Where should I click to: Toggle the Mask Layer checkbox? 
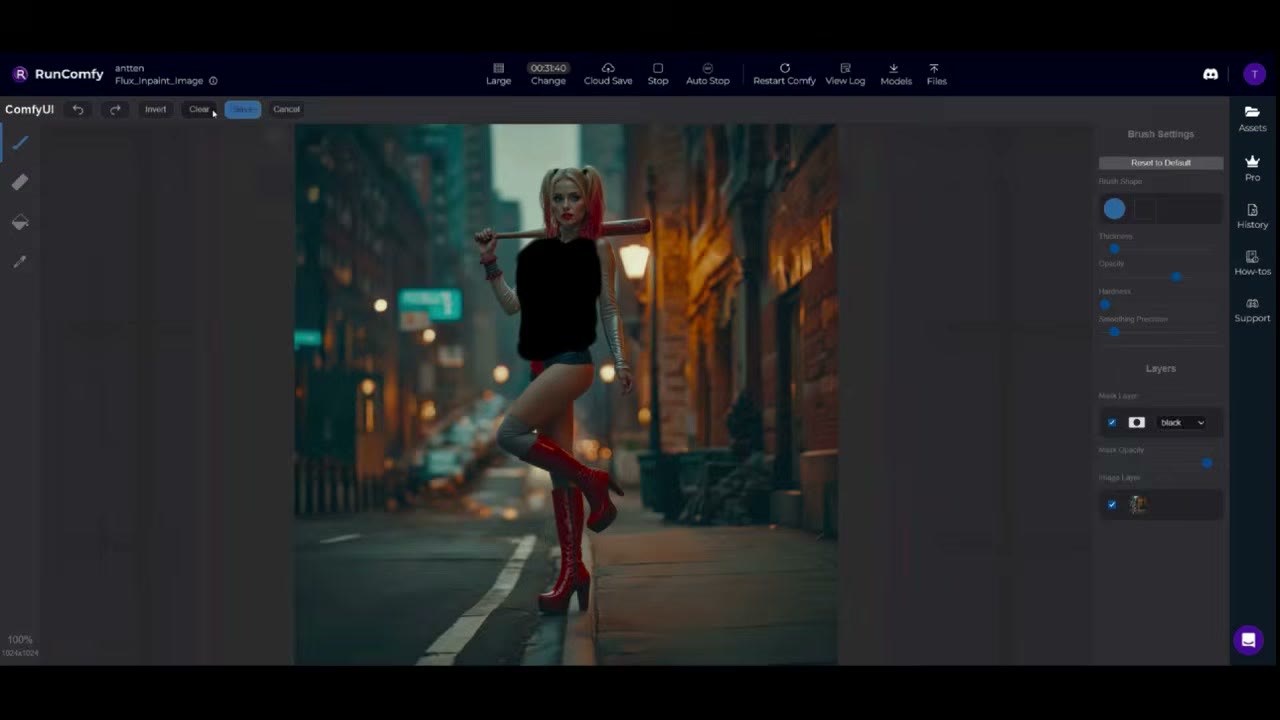(1111, 423)
